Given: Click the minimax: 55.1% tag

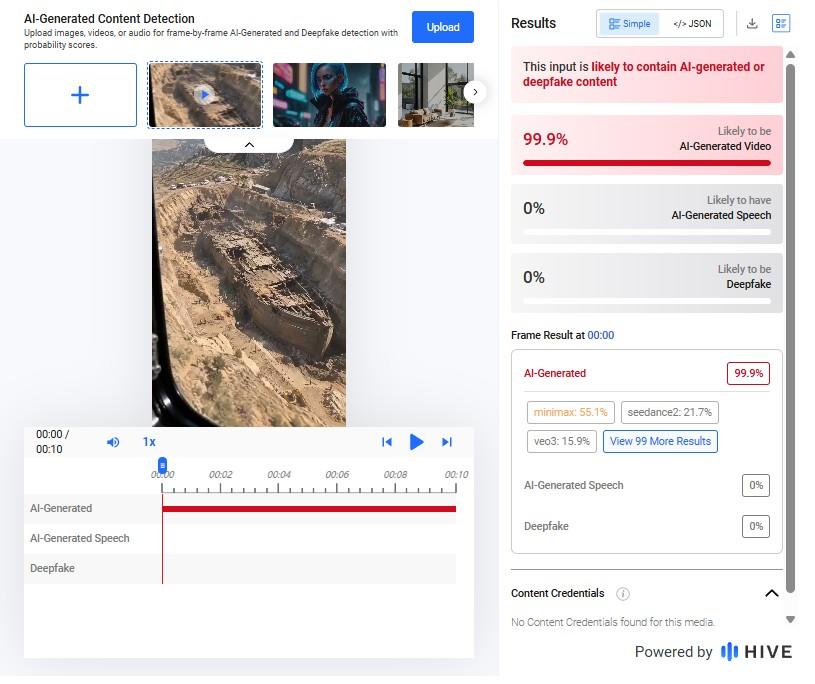Looking at the screenshot, I should pyautogui.click(x=571, y=413).
